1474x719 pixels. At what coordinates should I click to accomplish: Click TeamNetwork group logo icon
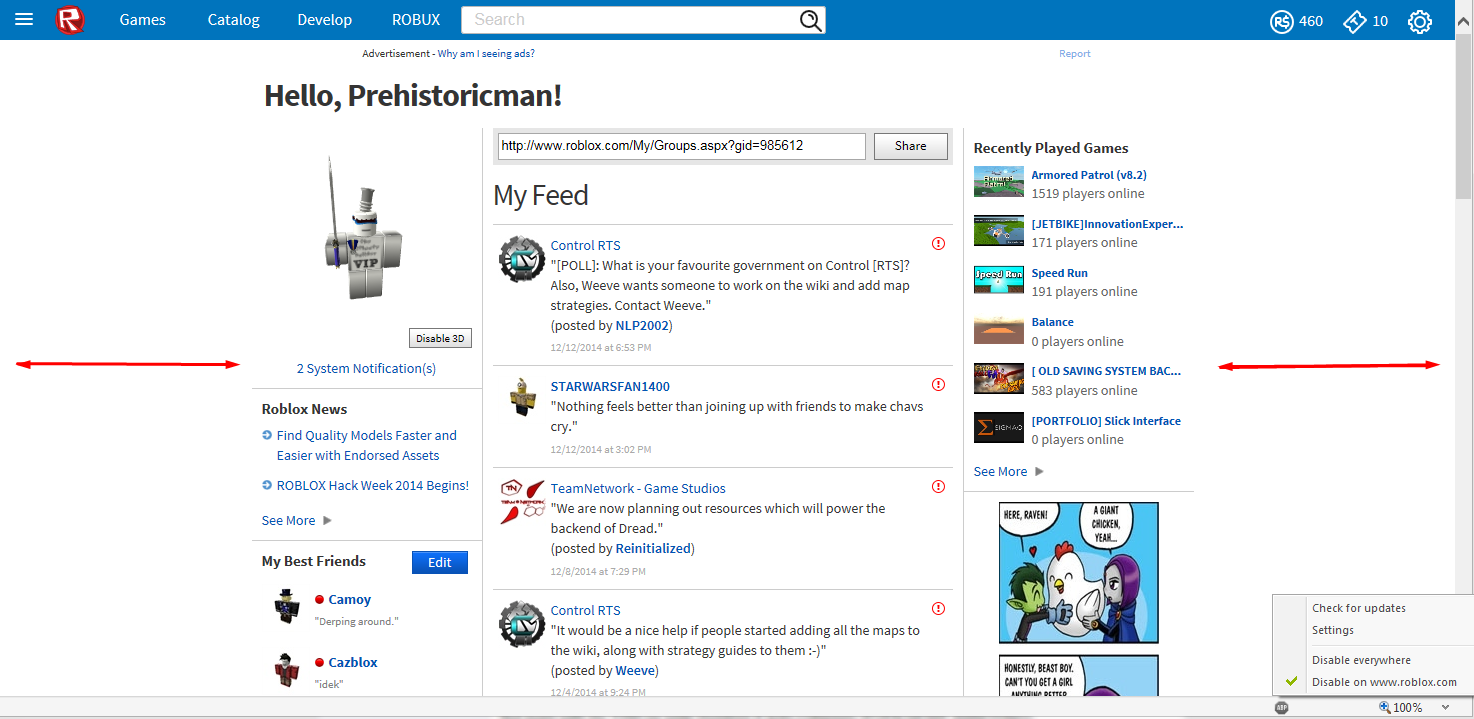coord(521,502)
